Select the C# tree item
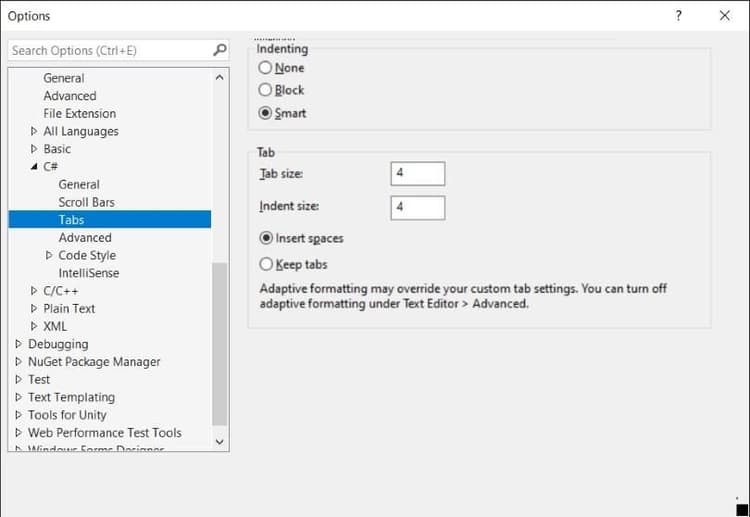The height and width of the screenshot is (517, 750). [50, 166]
